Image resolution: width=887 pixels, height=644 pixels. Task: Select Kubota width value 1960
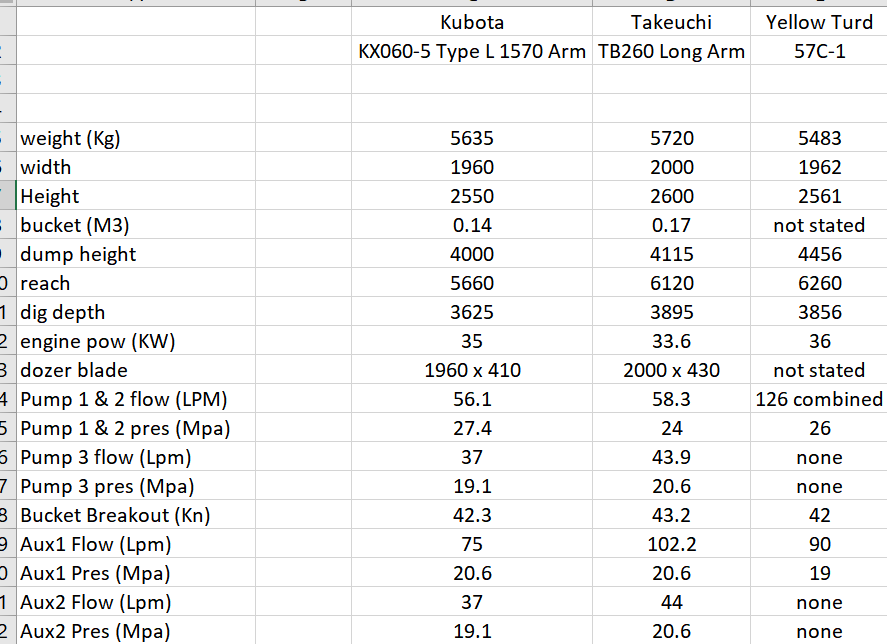(x=472, y=167)
